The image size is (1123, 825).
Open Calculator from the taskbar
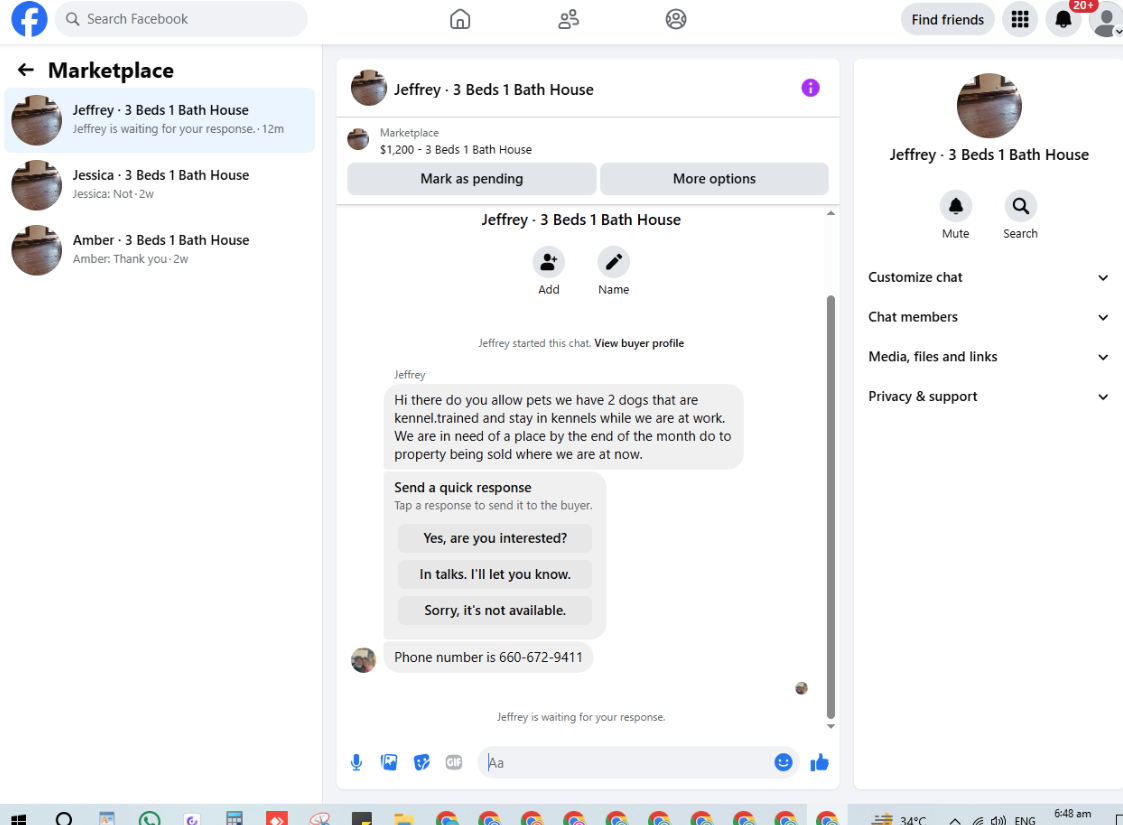click(234, 819)
